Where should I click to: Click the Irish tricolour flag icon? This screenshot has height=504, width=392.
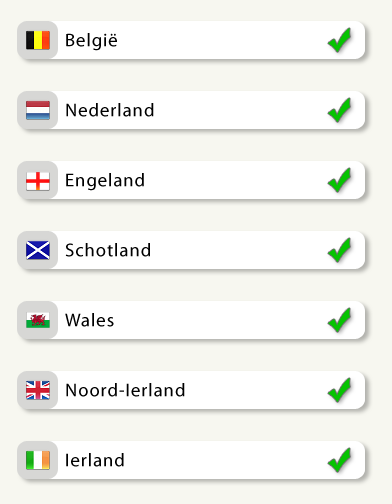[38, 460]
